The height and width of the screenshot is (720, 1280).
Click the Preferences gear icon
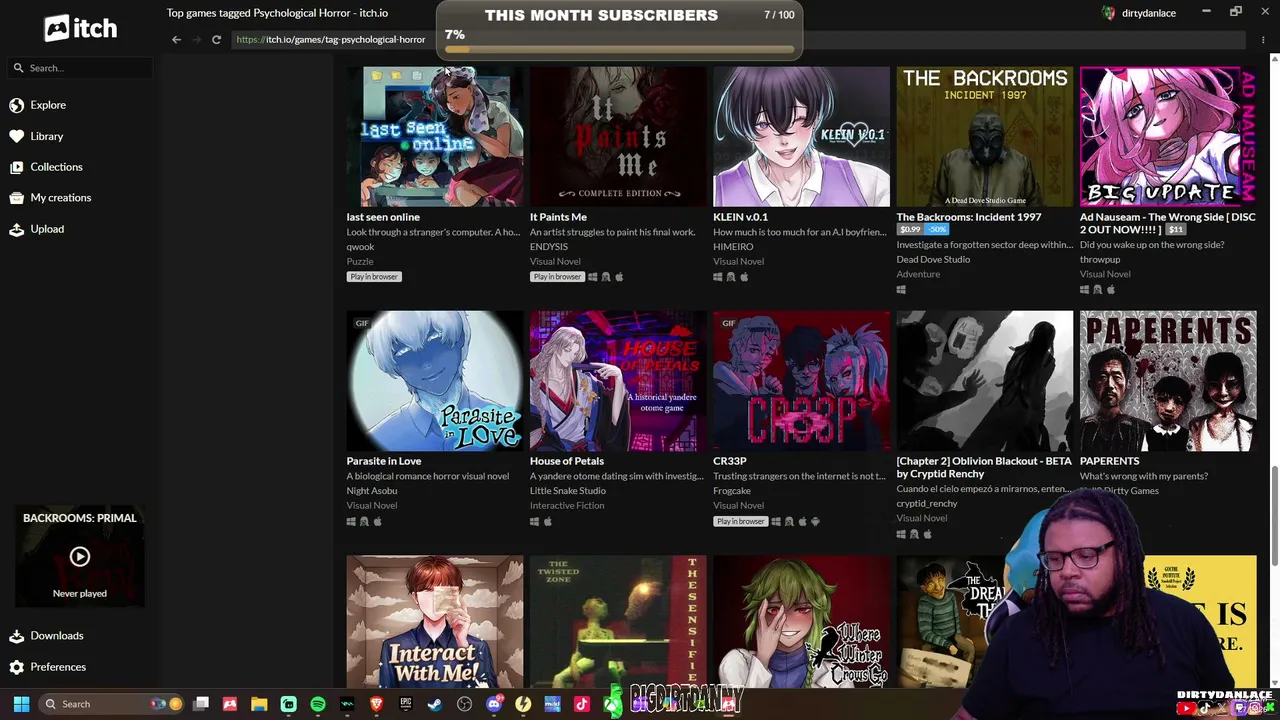17,667
